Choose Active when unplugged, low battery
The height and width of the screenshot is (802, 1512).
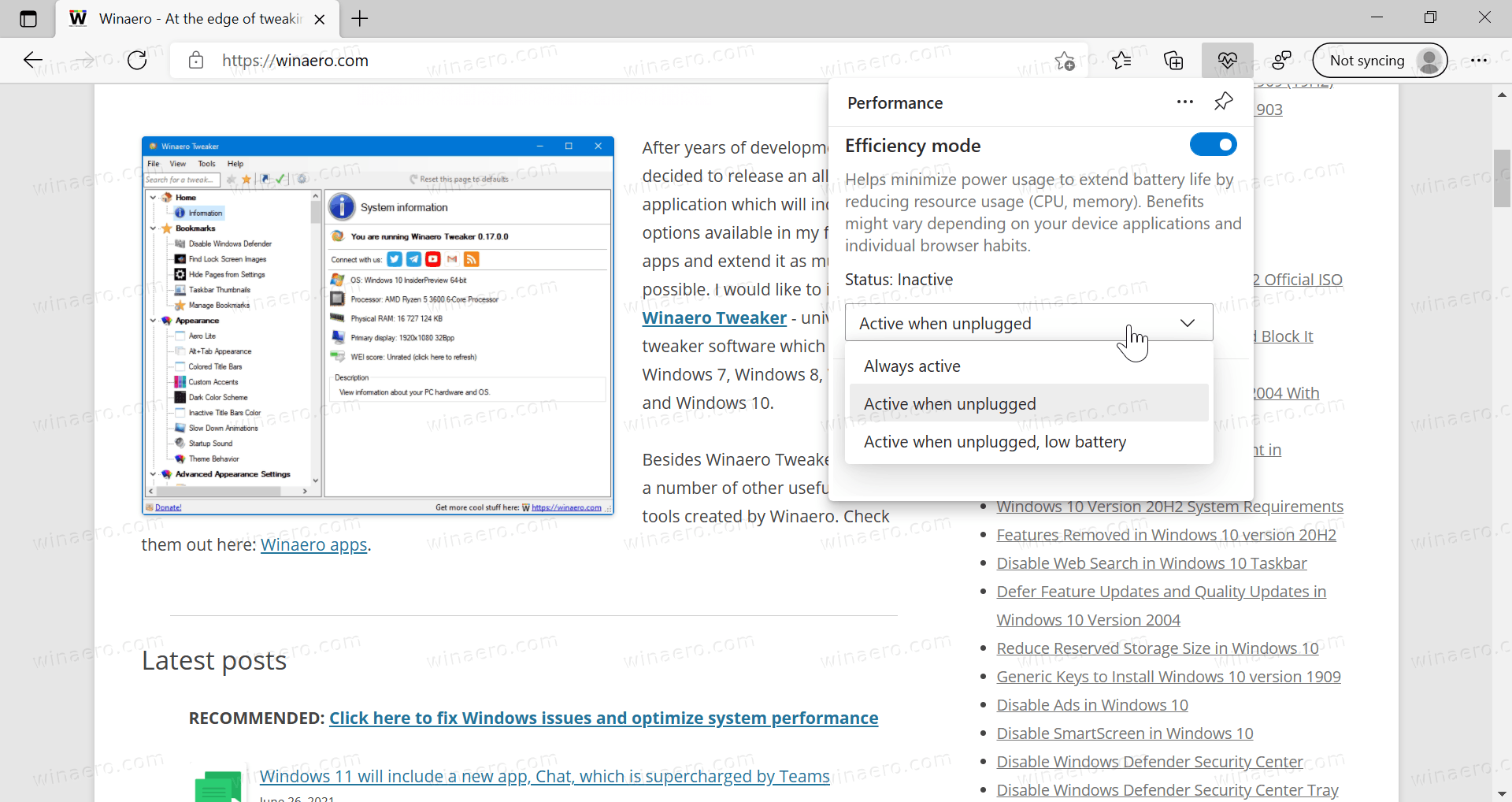tap(1028, 442)
